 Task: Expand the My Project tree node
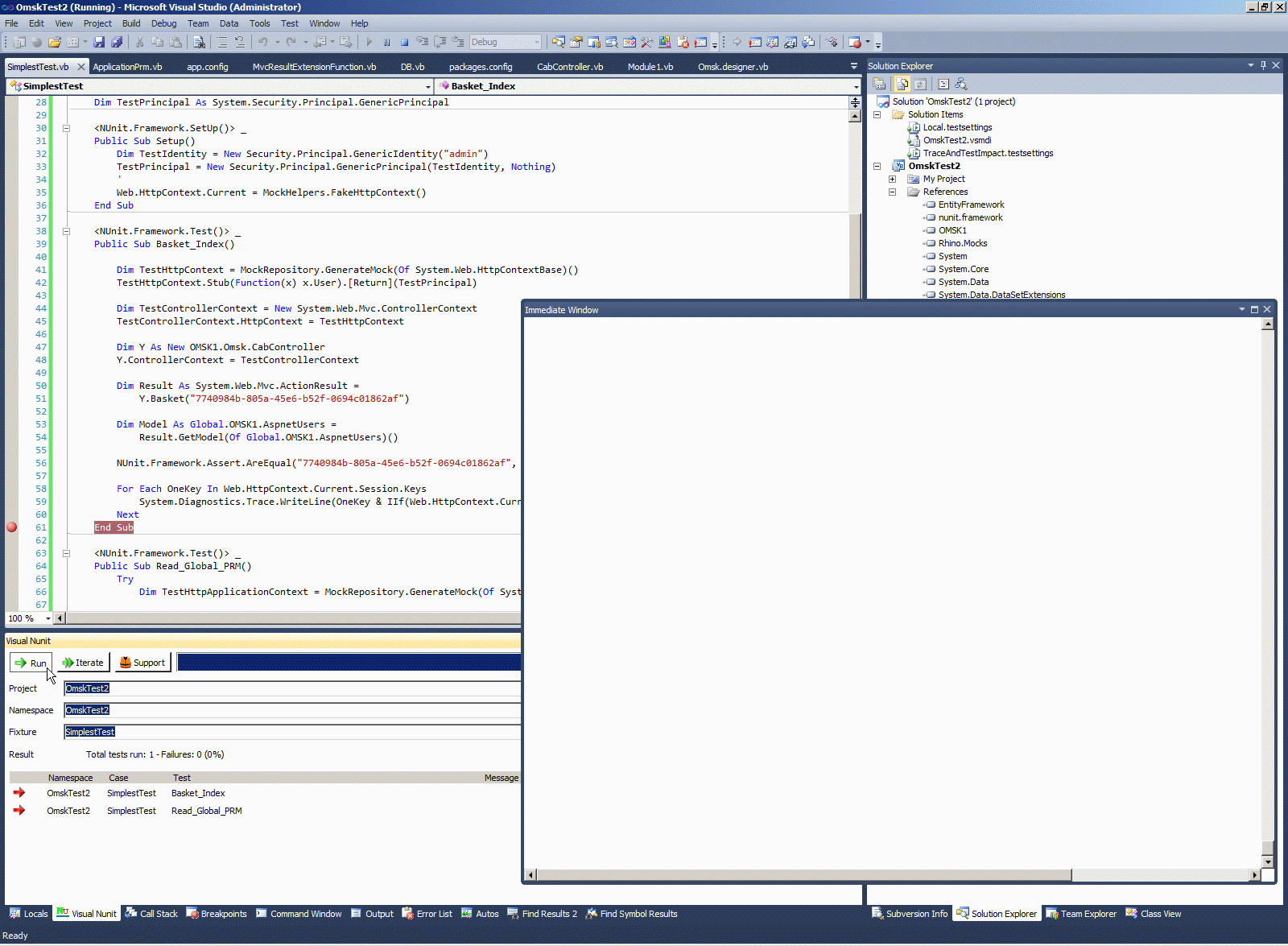pos(892,179)
